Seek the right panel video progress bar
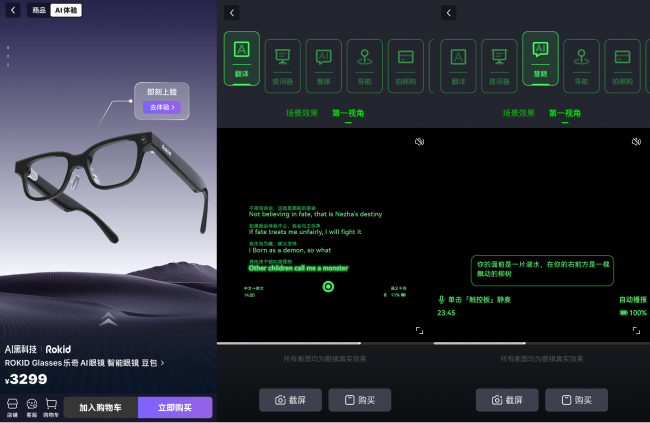Screen dimensions: 650x423 pos(542,343)
